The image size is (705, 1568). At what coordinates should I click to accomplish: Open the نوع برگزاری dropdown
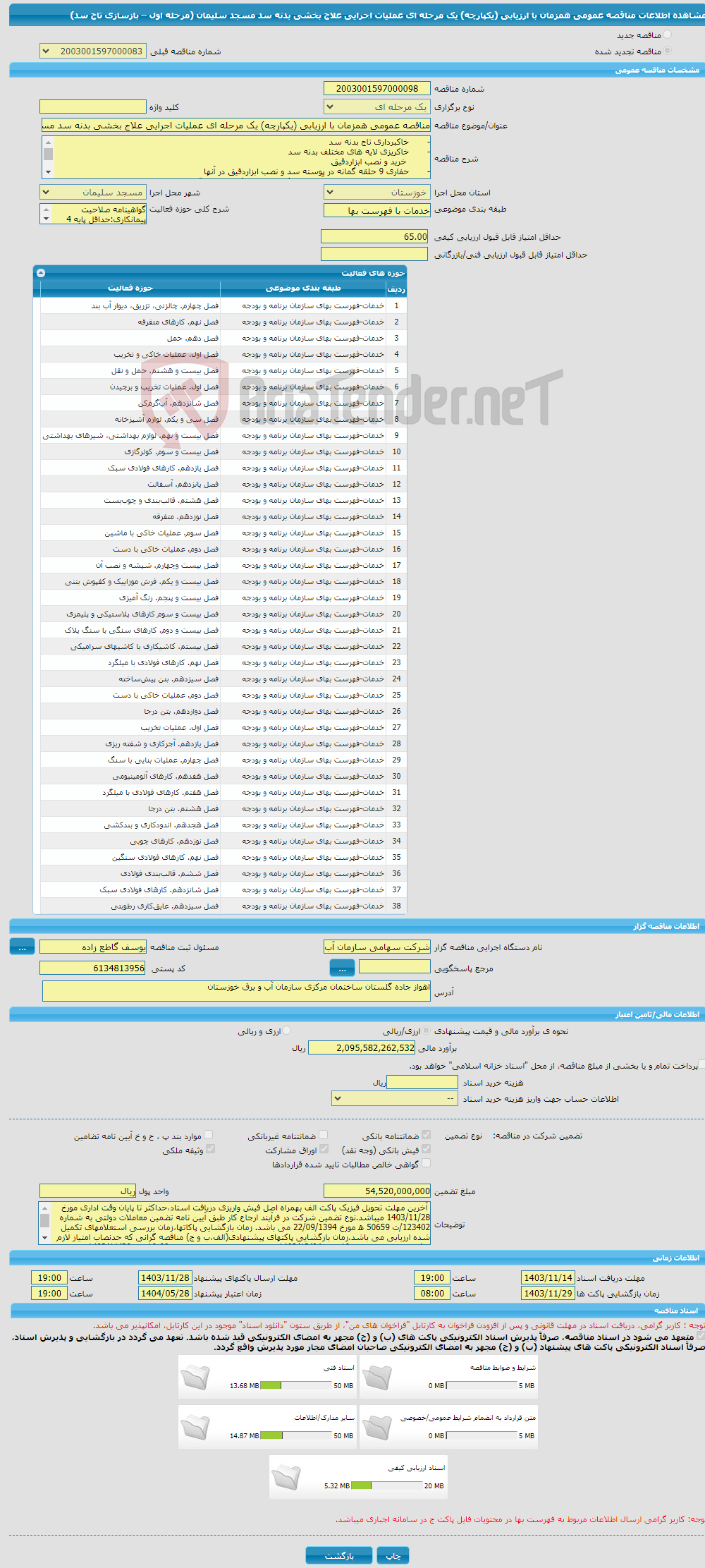click(377, 107)
